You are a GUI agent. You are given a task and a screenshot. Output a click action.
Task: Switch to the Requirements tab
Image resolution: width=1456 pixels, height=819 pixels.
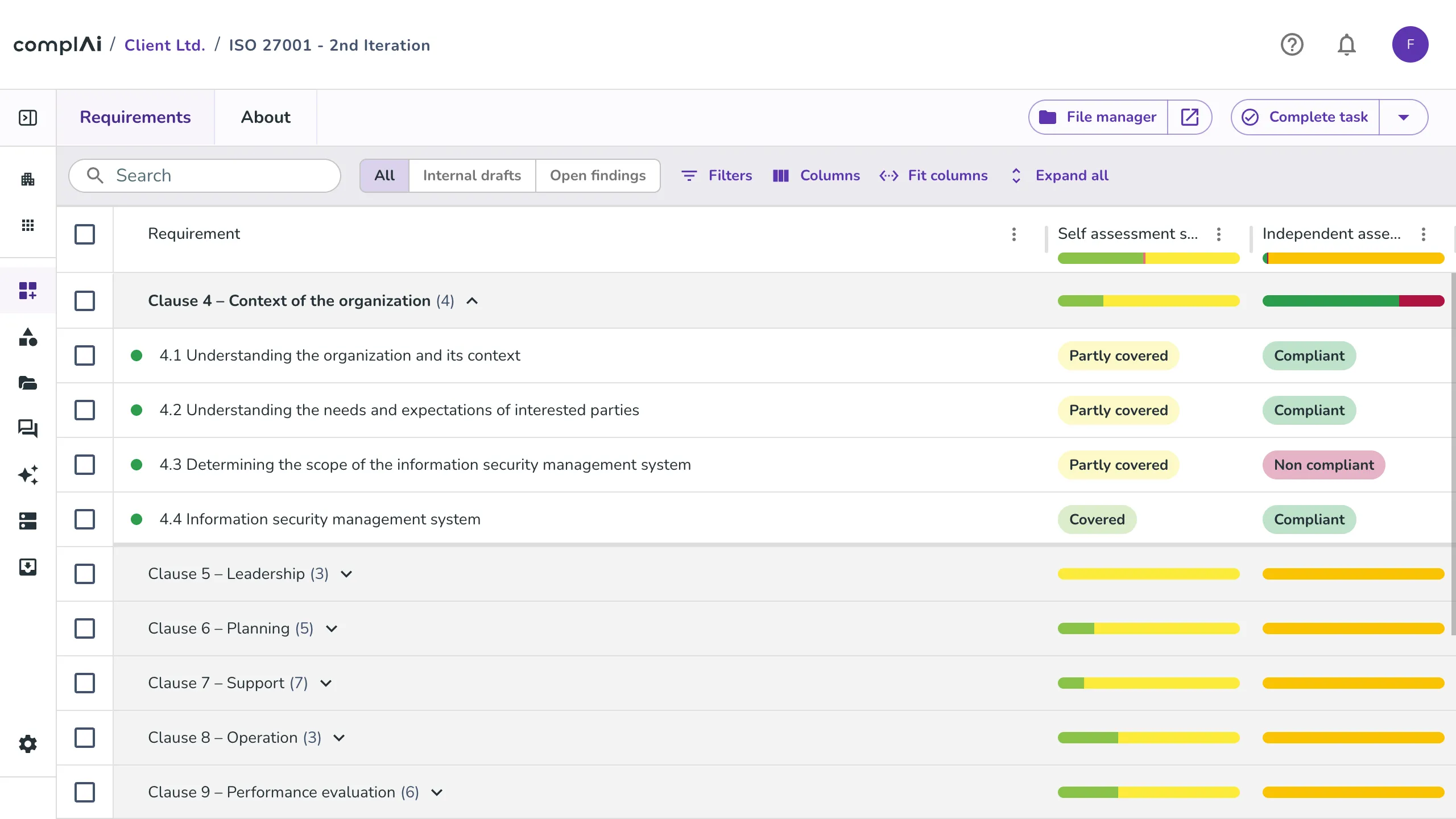[135, 117]
